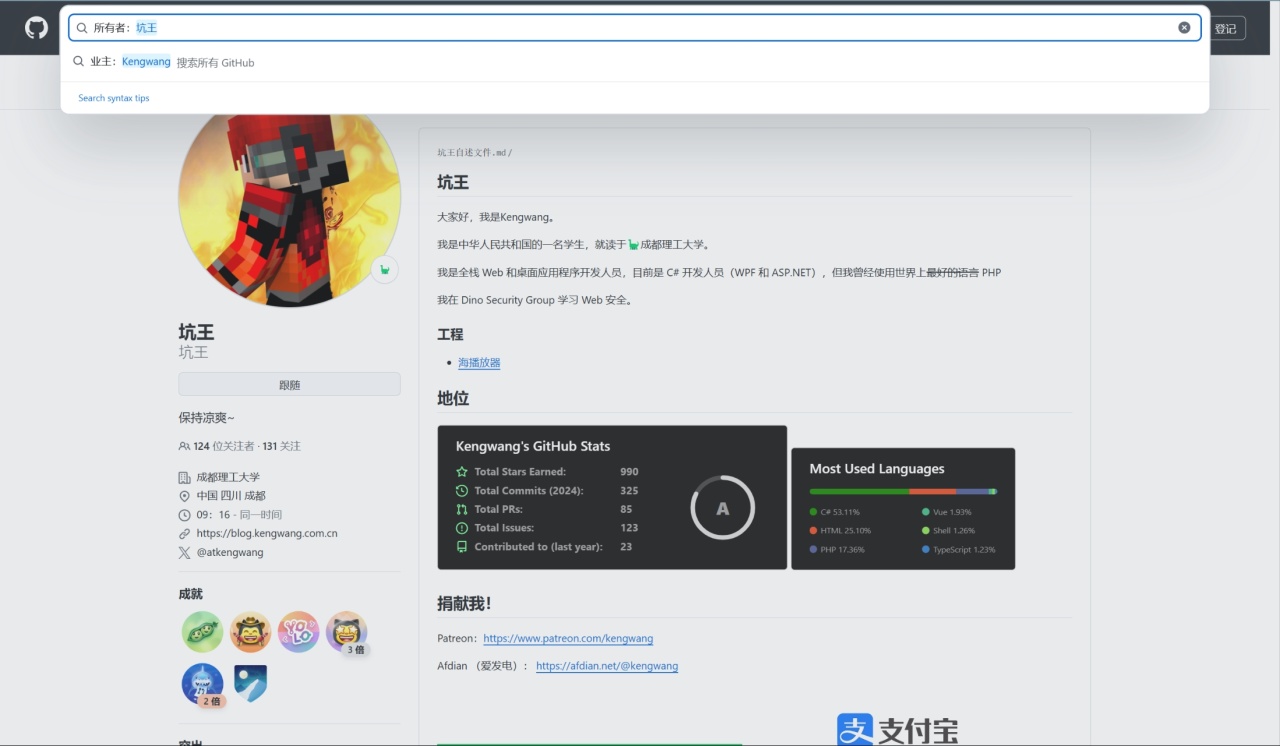Open the Search syntax tips link
The image size is (1280, 746).
tap(114, 98)
